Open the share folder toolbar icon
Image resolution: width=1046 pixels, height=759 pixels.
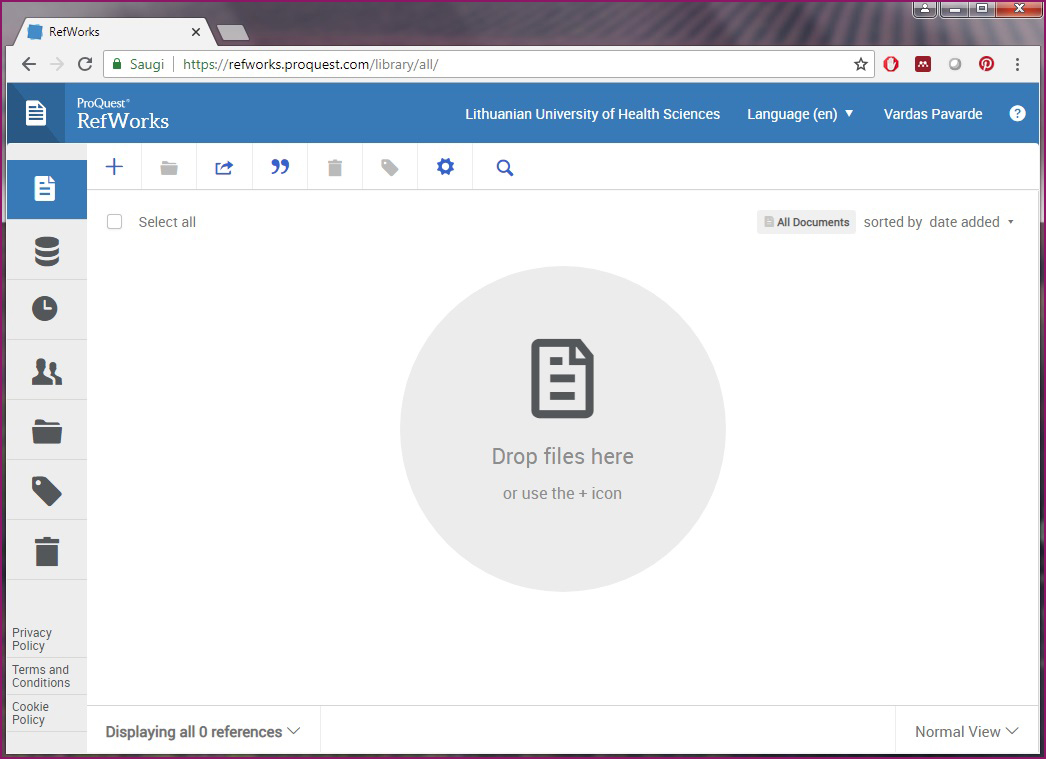(x=224, y=168)
